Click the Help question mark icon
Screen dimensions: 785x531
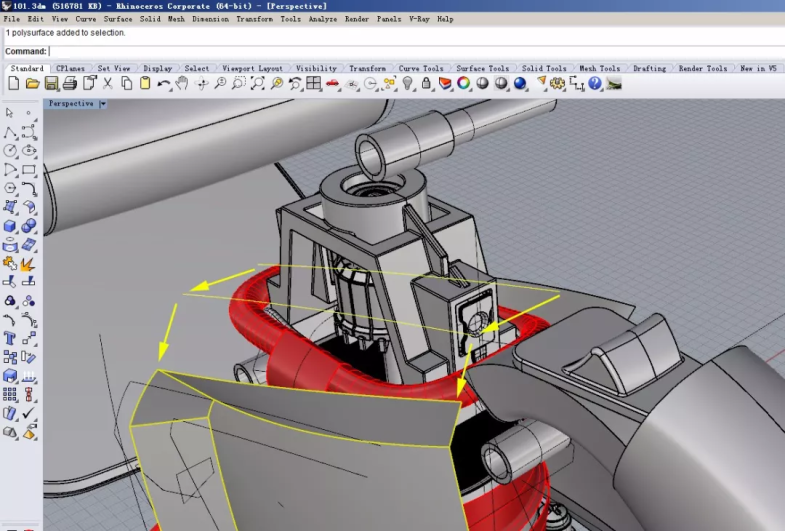[x=595, y=83]
